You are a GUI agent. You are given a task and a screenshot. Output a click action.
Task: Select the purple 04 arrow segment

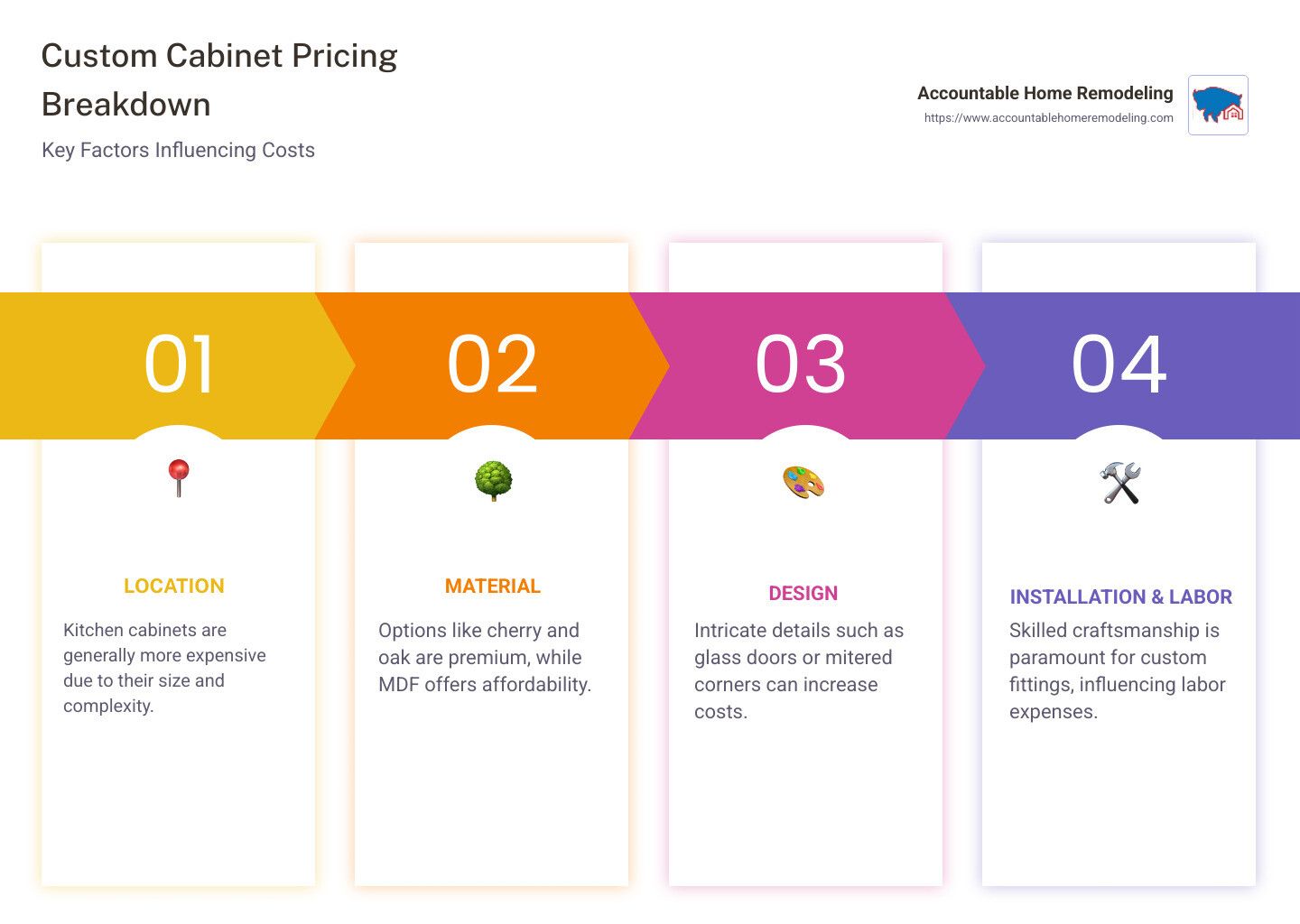[x=1122, y=365]
